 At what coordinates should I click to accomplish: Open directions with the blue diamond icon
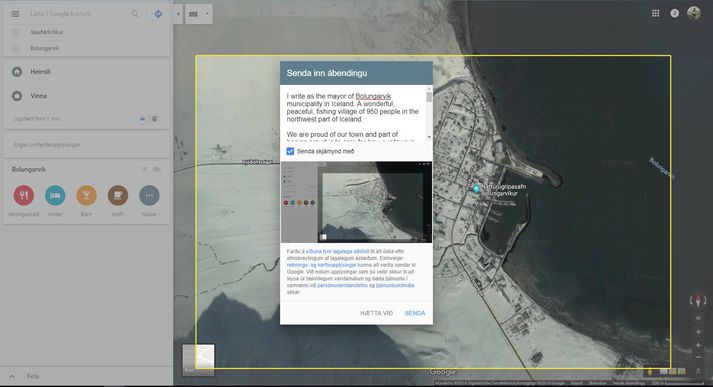[x=158, y=14]
